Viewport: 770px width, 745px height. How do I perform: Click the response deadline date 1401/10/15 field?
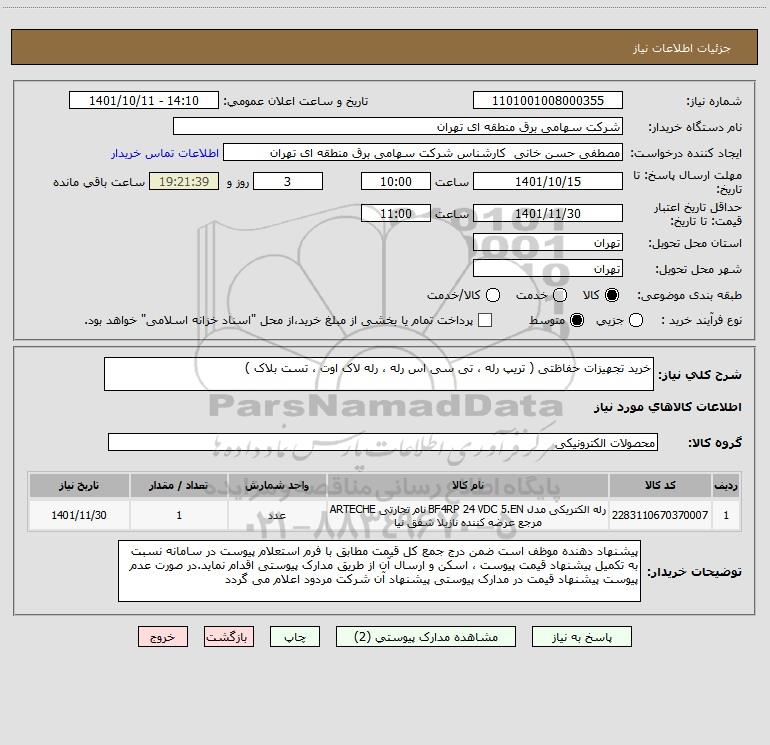[548, 181]
